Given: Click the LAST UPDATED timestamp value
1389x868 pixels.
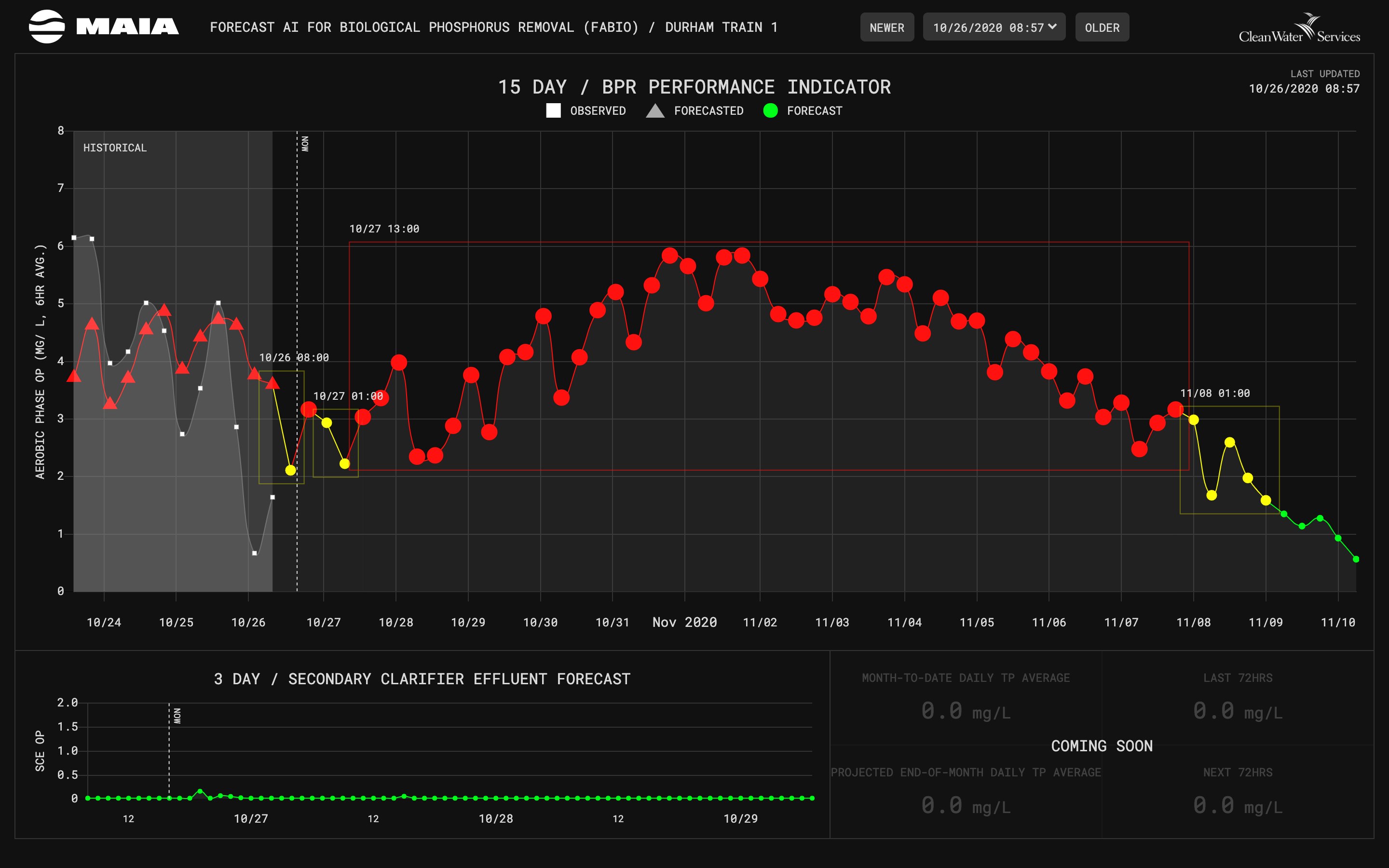Looking at the screenshot, I should click(x=1304, y=88).
